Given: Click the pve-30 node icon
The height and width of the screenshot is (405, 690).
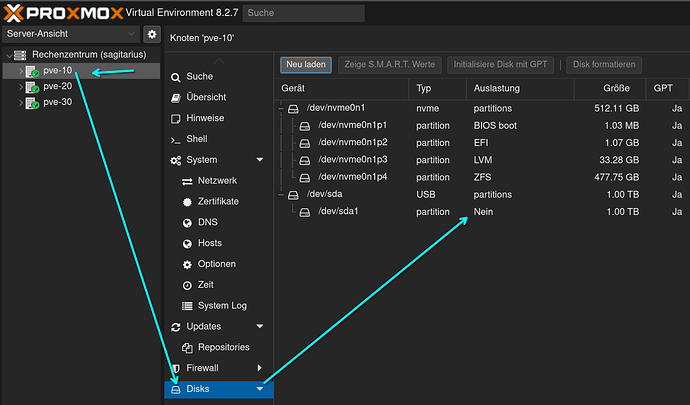Looking at the screenshot, I should point(32,103).
